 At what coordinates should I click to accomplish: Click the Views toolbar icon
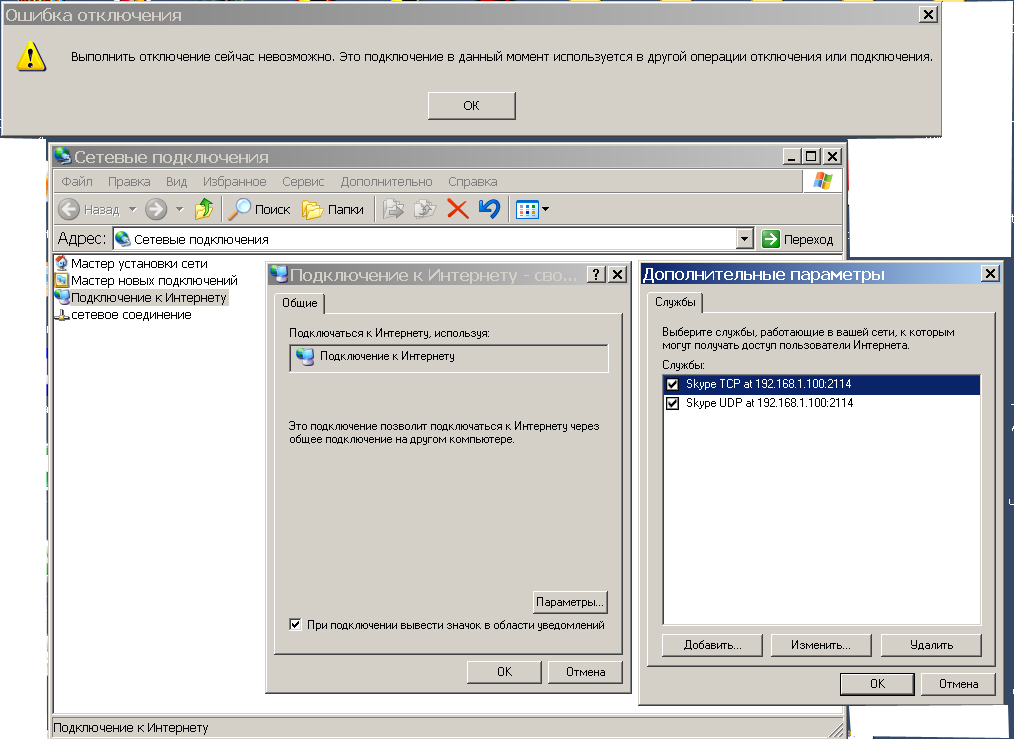(x=527, y=209)
